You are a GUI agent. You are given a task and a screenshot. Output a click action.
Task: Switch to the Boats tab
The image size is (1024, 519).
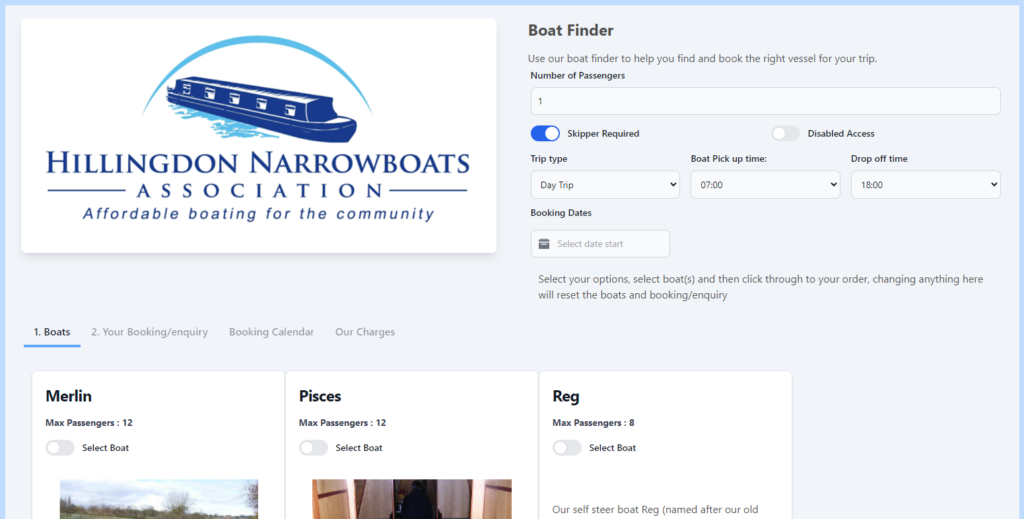pyautogui.click(x=52, y=332)
